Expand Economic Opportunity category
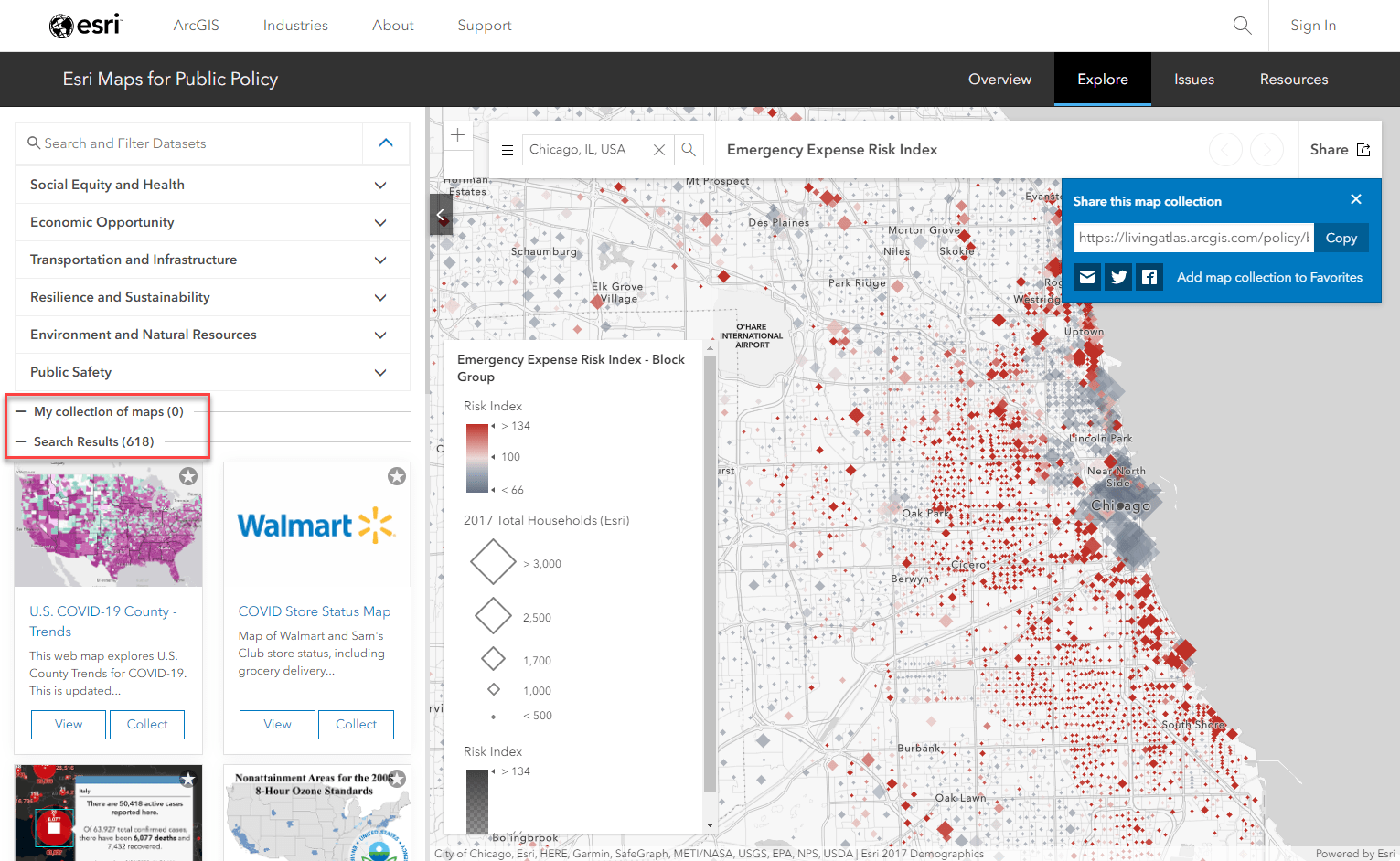This screenshot has height=861, width=1400. pyautogui.click(x=212, y=222)
